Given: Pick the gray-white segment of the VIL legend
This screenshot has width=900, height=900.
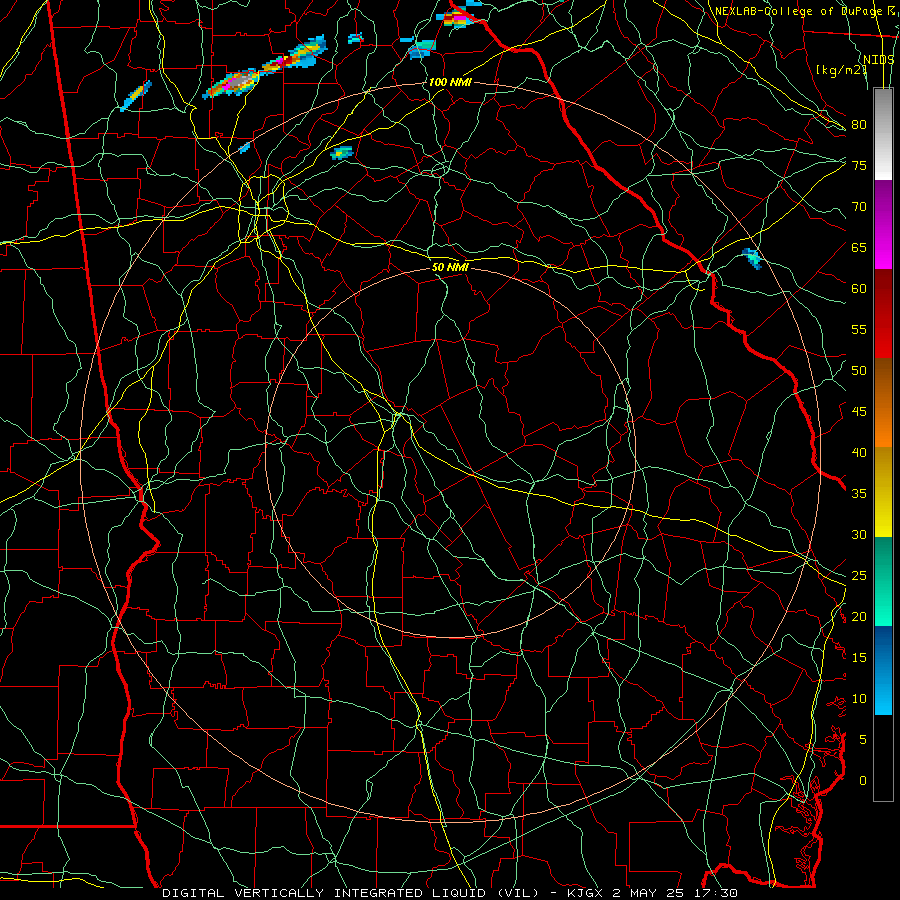Looking at the screenshot, I should [x=883, y=134].
